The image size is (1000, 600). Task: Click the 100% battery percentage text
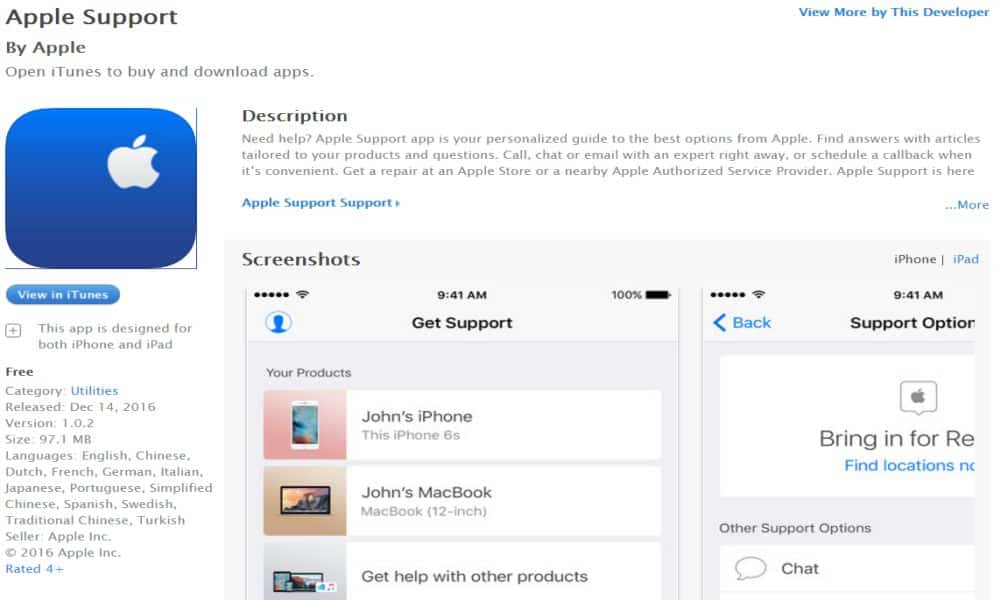(x=626, y=295)
